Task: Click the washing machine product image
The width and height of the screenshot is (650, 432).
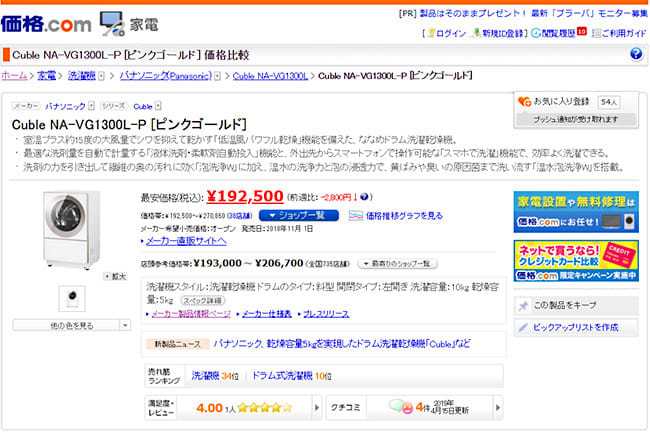Action: pyautogui.click(x=71, y=230)
